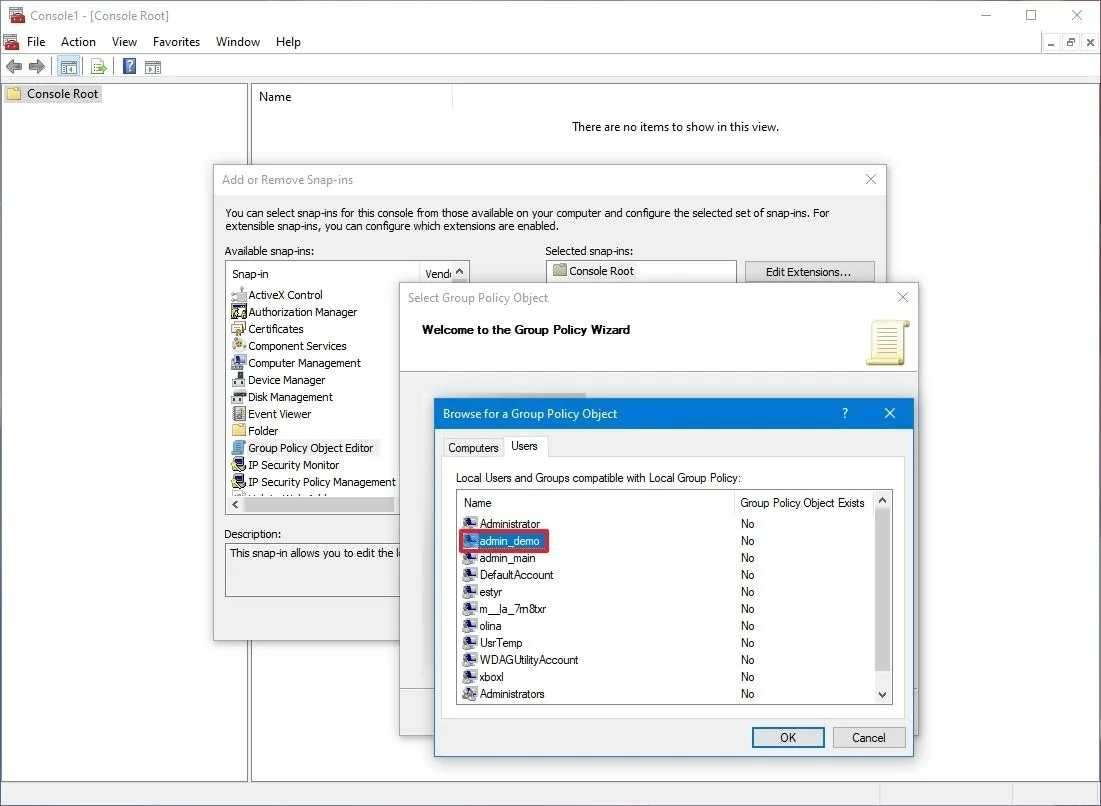Open the Help toolbar icon

point(130,67)
